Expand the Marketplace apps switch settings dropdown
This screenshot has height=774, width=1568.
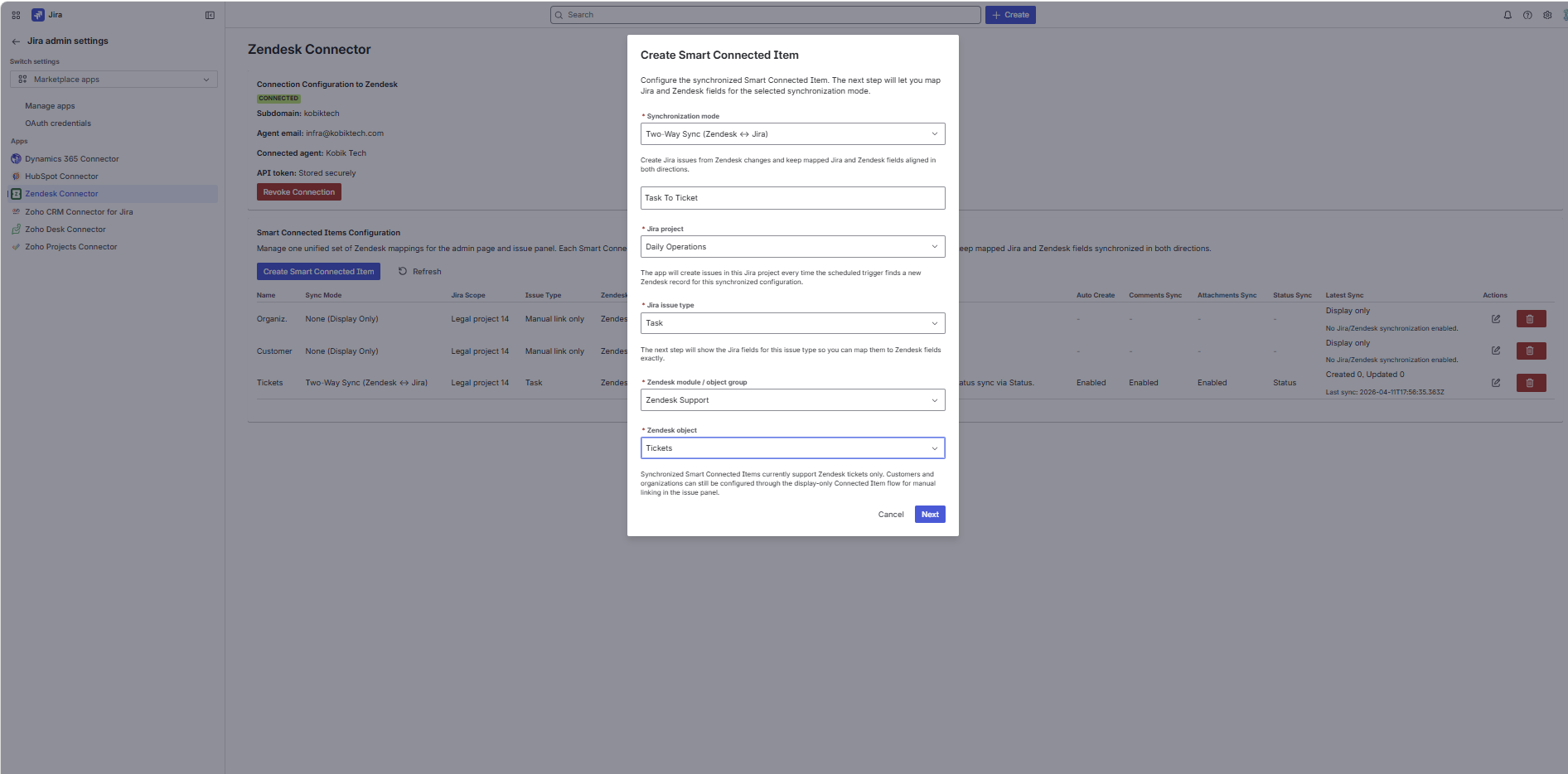(x=114, y=80)
